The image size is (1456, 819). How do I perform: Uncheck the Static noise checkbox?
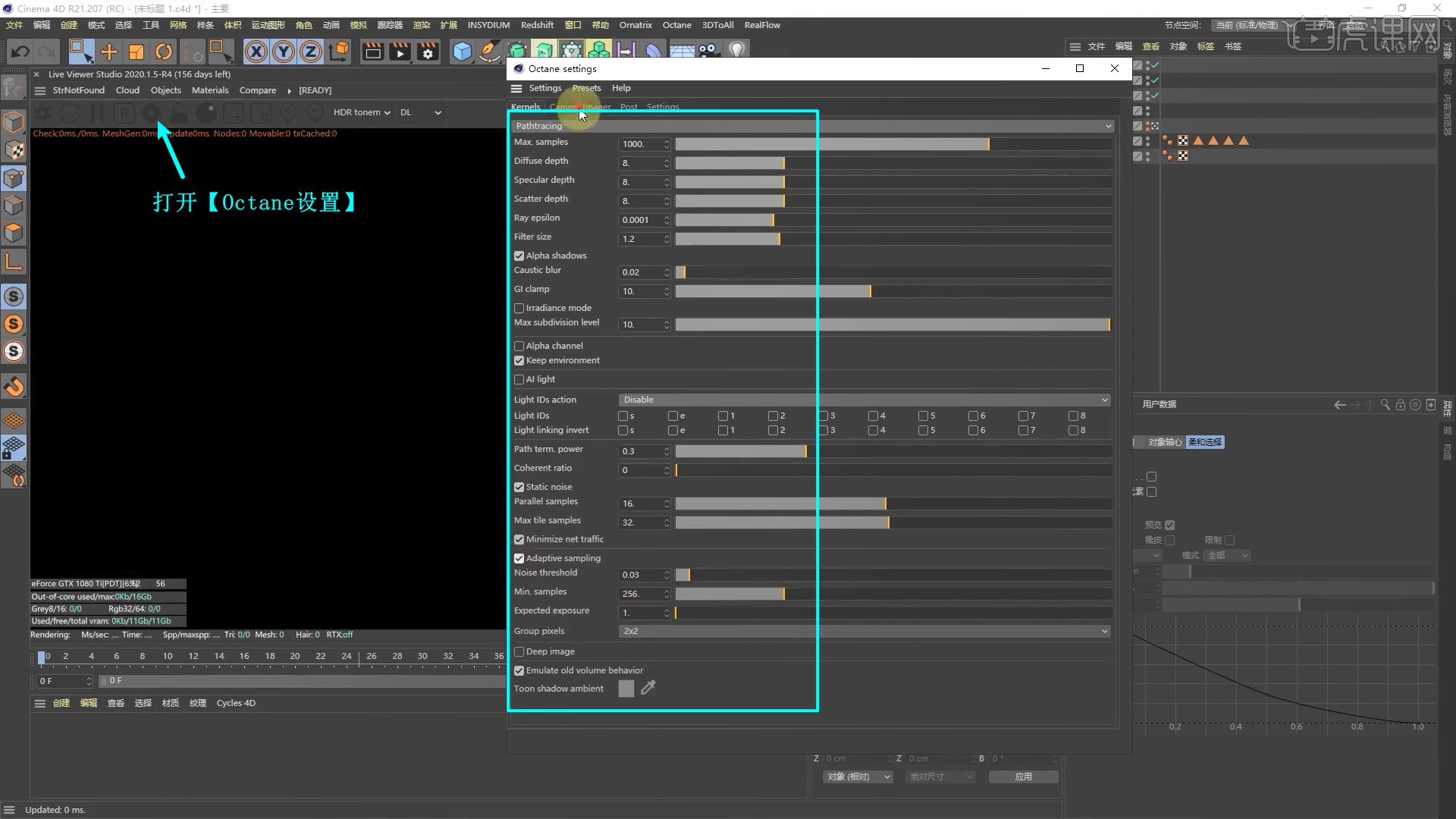pyautogui.click(x=519, y=488)
